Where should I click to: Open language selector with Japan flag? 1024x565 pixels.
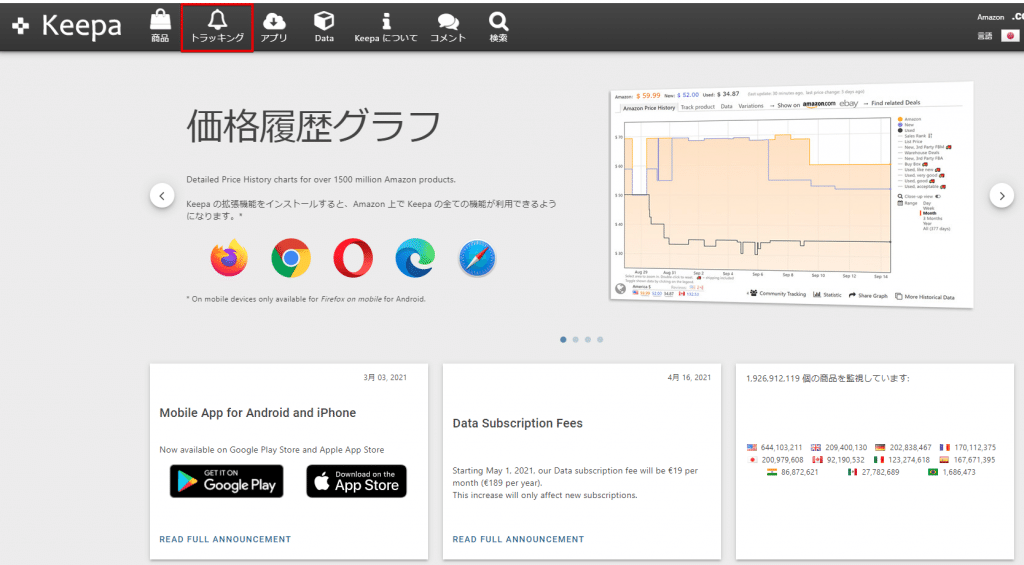pos(1010,36)
